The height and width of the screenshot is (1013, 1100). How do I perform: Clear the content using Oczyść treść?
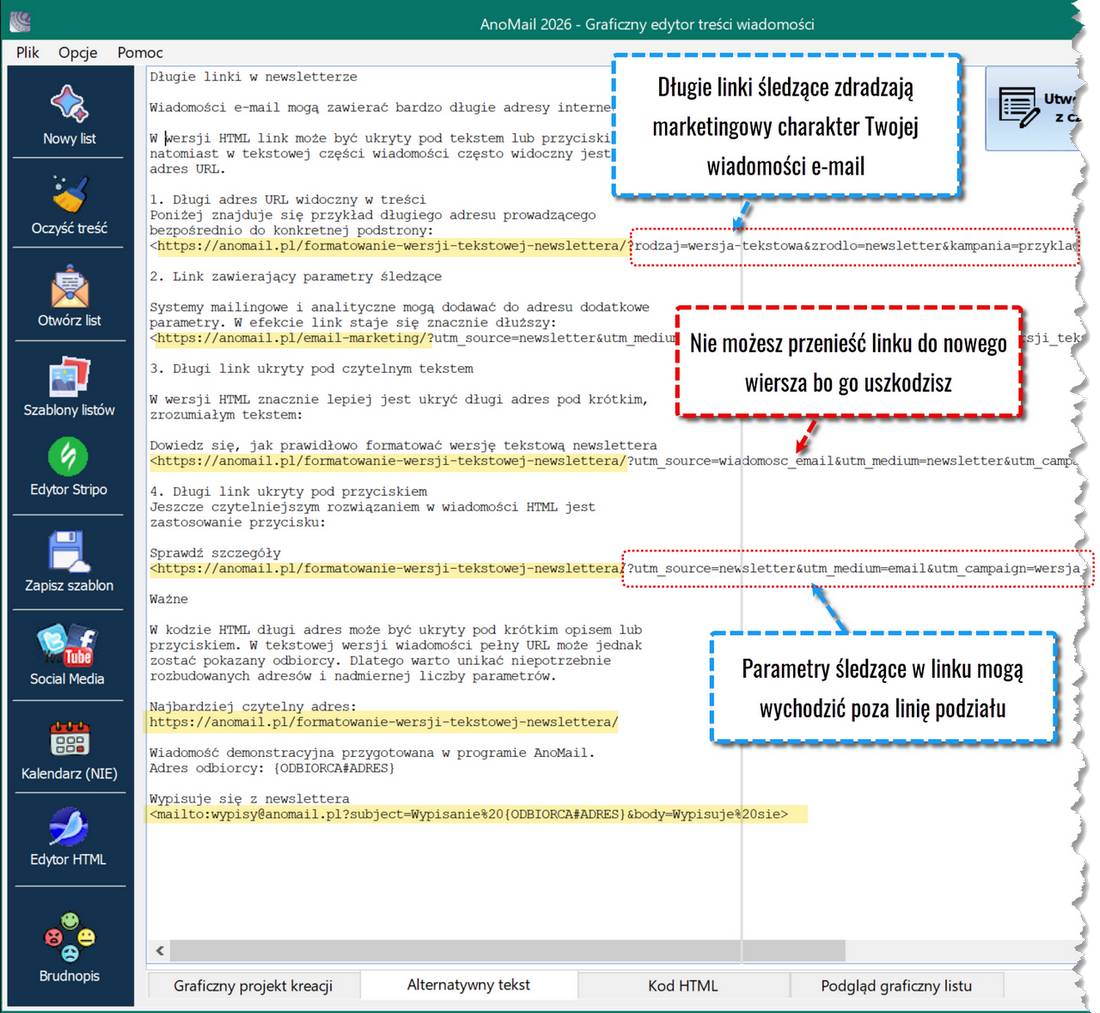(69, 204)
